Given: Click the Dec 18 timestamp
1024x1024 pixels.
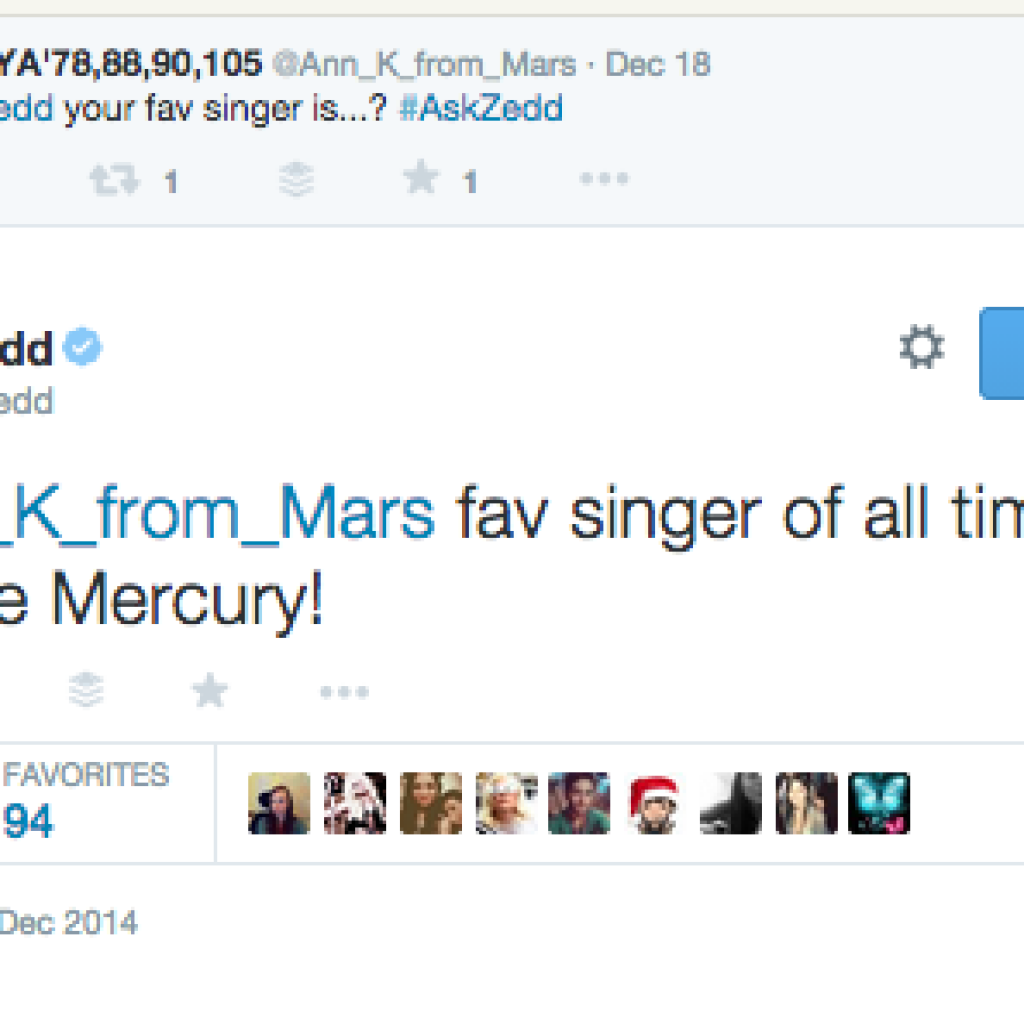Looking at the screenshot, I should 658,65.
